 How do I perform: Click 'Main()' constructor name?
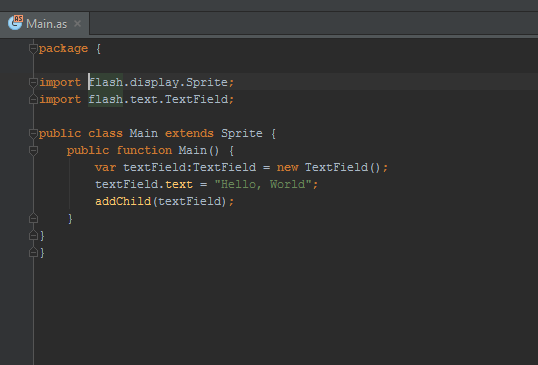click(198, 150)
